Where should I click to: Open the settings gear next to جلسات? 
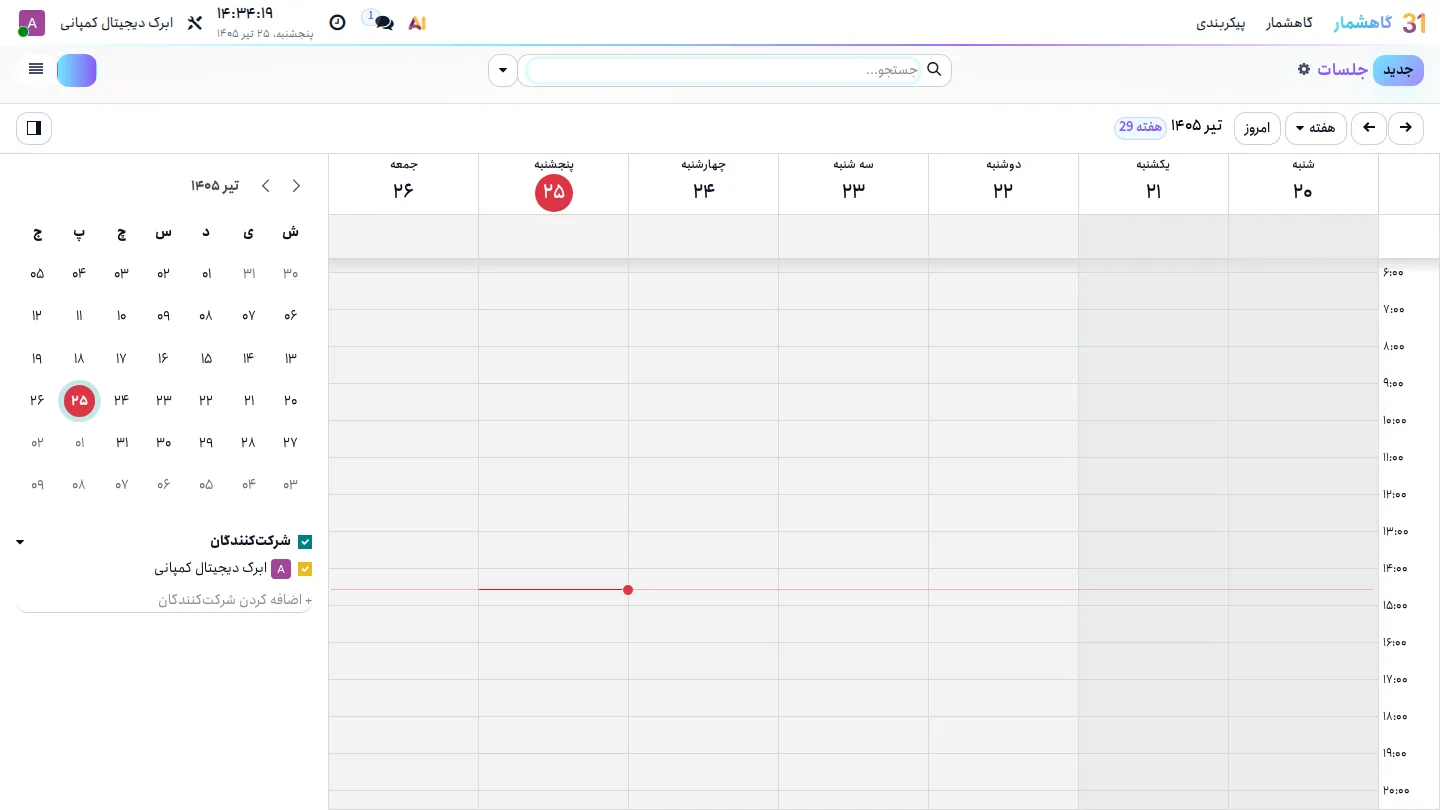1303,69
